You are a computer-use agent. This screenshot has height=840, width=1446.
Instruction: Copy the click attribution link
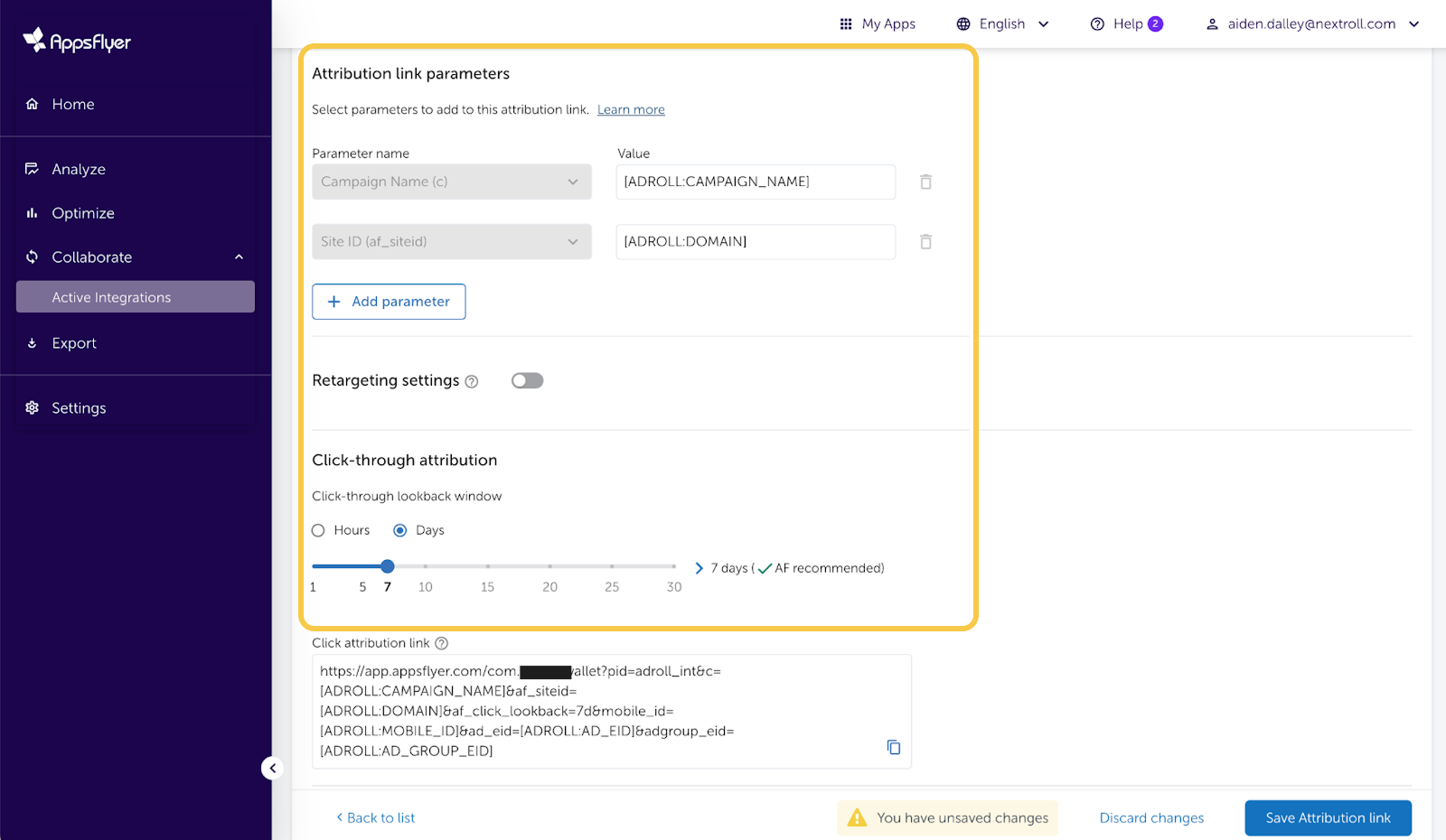pyautogui.click(x=893, y=747)
